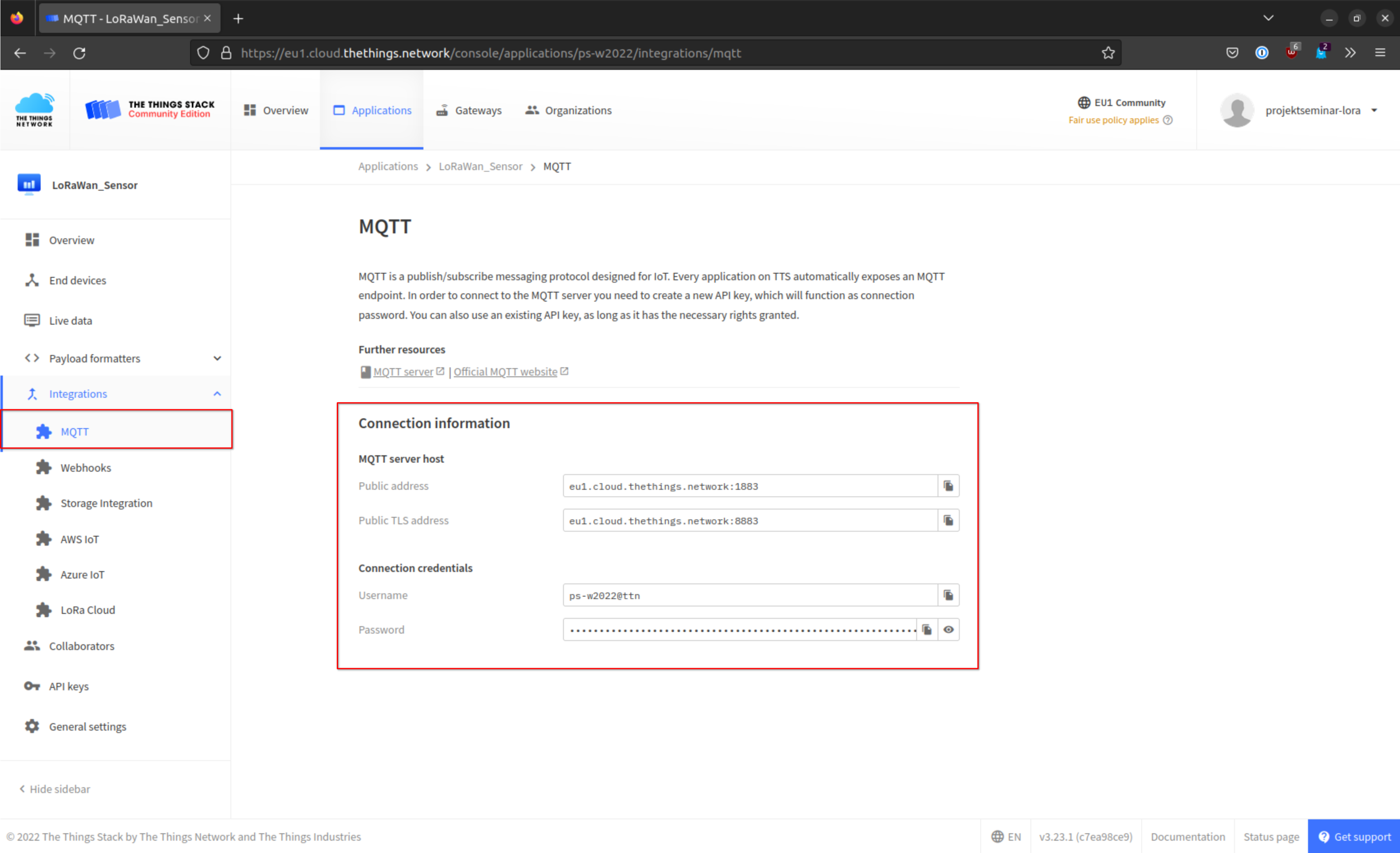1400x853 pixels.
Task: Open Overview in the top navigation
Action: pos(276,110)
